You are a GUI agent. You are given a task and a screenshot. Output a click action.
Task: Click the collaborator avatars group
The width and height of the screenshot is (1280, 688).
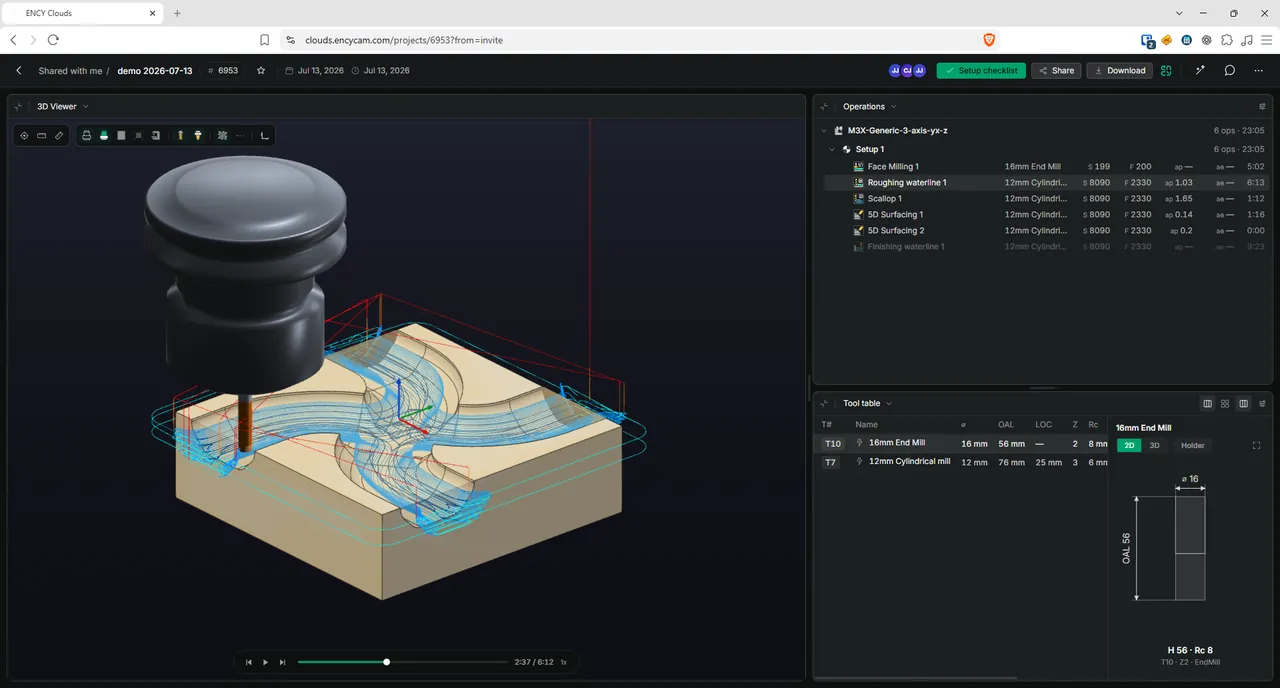click(907, 70)
